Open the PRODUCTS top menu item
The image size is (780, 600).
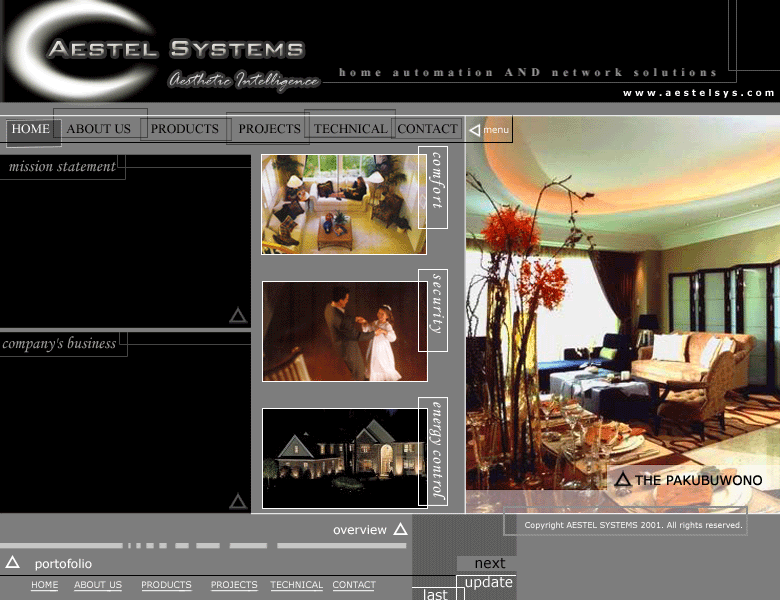tap(184, 129)
